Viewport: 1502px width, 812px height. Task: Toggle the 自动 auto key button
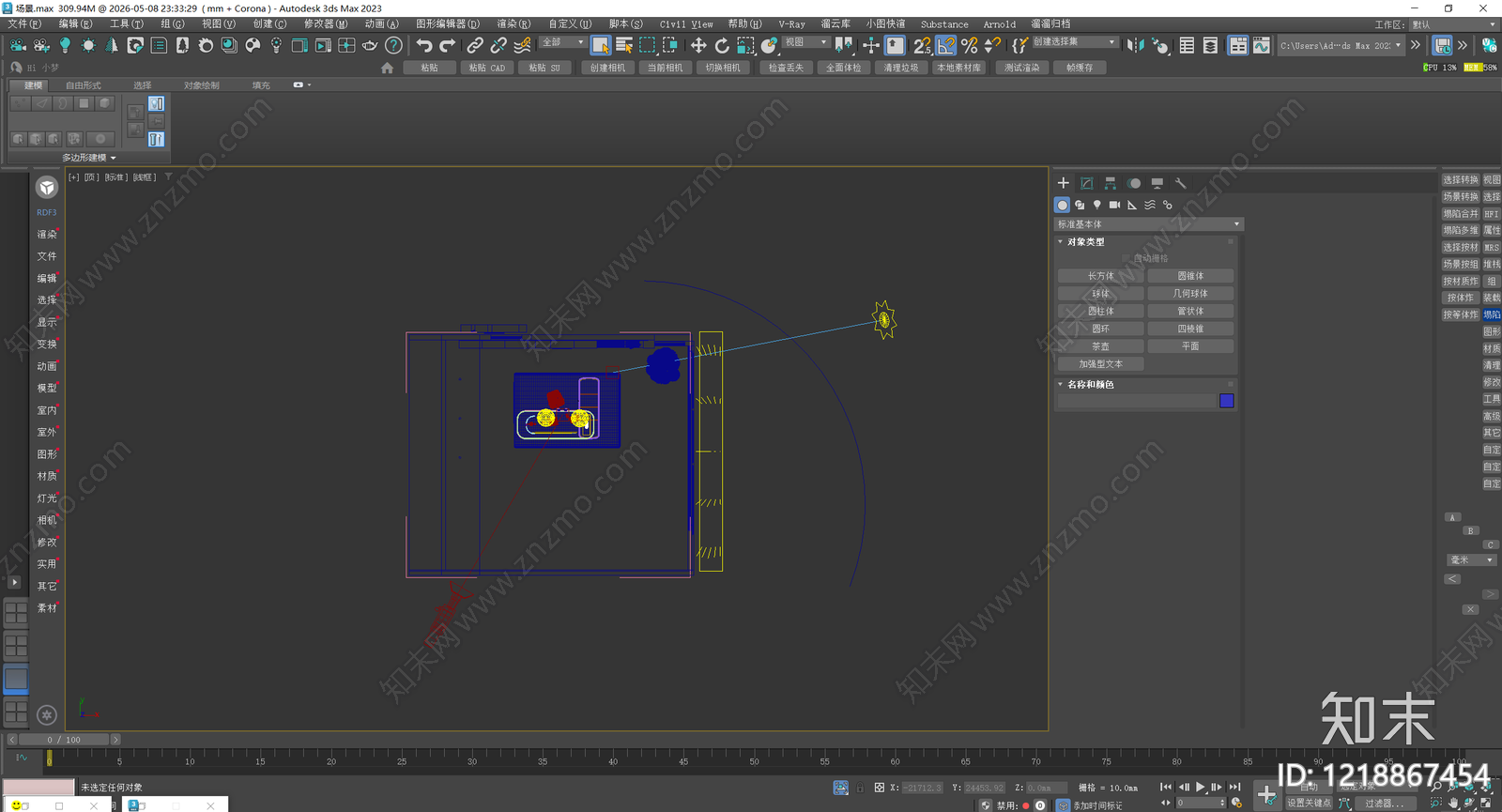[x=1310, y=787]
